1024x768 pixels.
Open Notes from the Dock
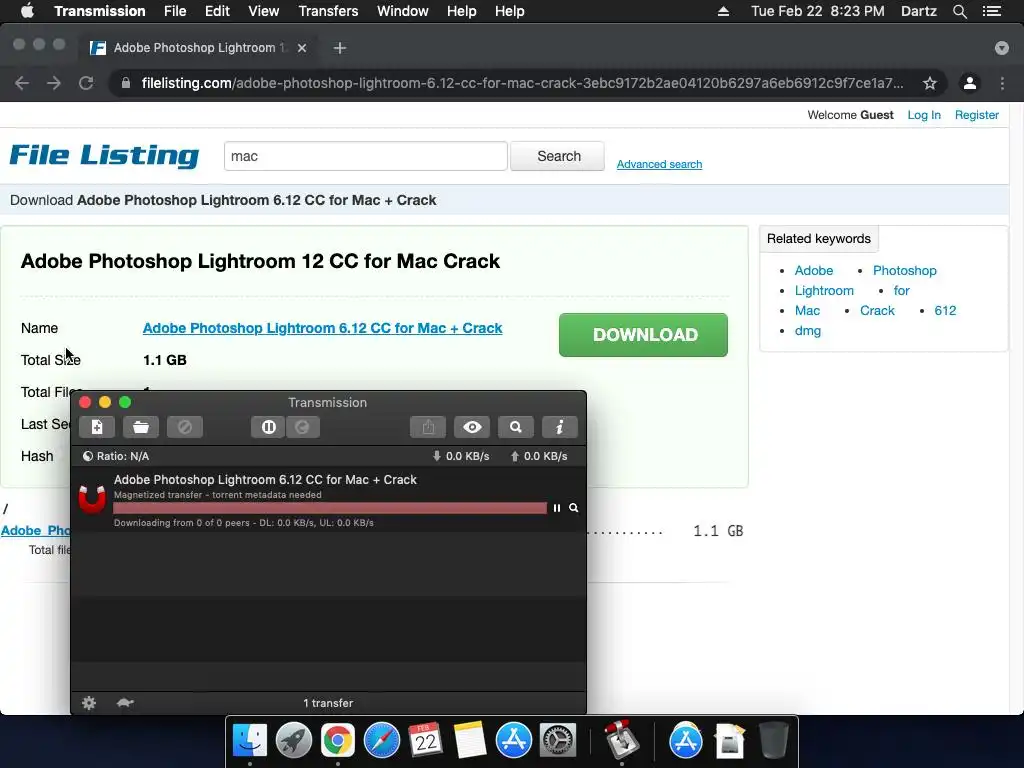click(469, 740)
